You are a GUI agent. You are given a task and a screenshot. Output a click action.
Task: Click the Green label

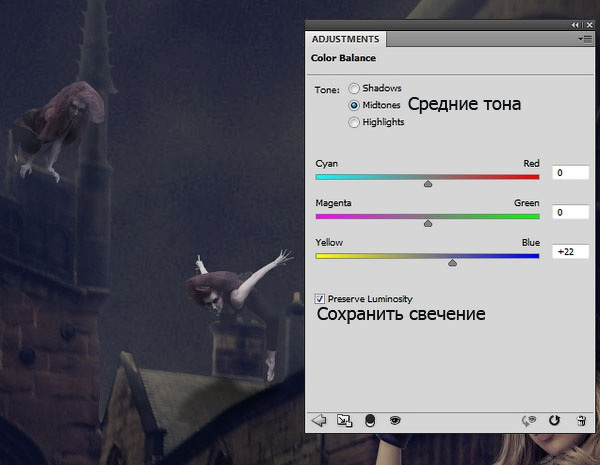coord(527,203)
